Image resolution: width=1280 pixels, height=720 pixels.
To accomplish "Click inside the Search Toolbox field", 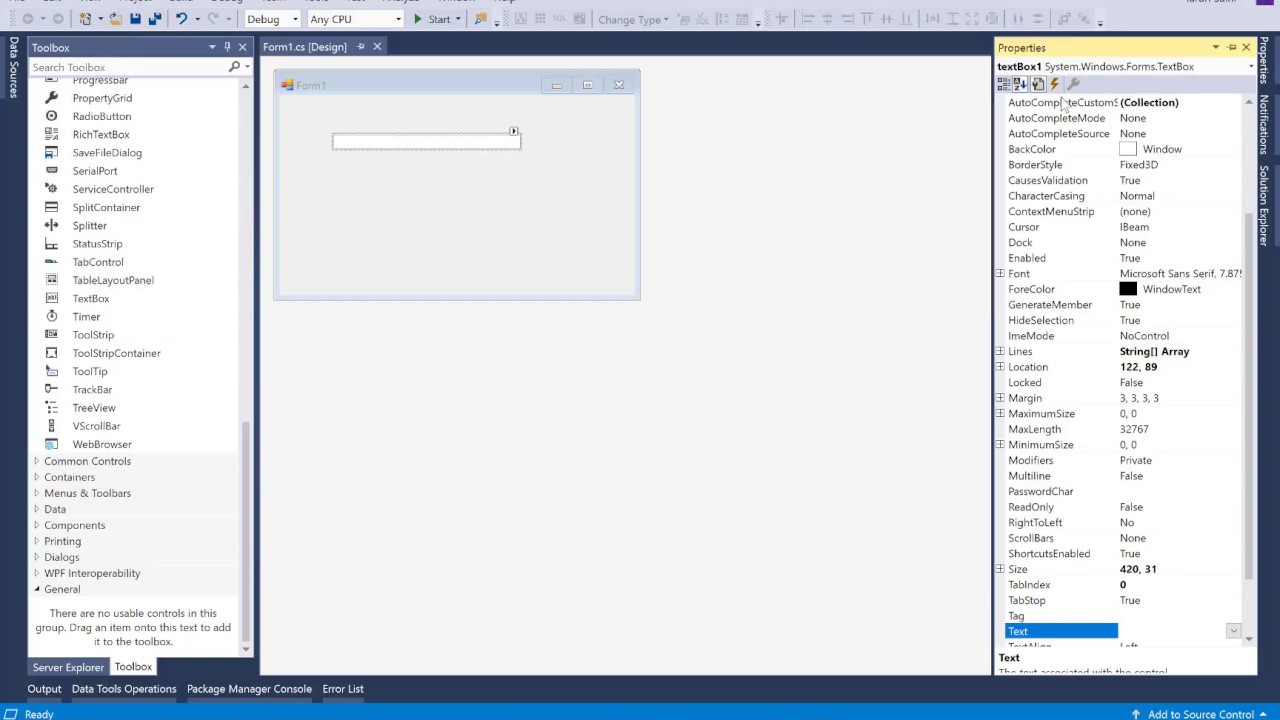I will (128, 67).
